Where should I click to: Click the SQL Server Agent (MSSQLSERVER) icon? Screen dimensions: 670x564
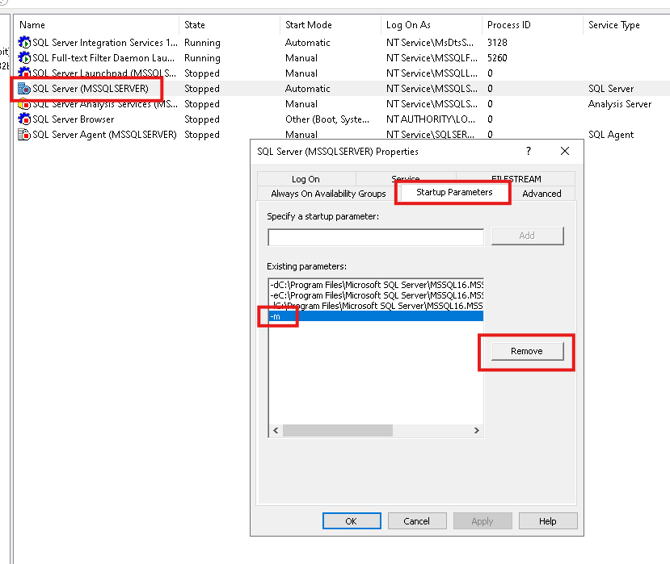pyautogui.click(x=24, y=135)
